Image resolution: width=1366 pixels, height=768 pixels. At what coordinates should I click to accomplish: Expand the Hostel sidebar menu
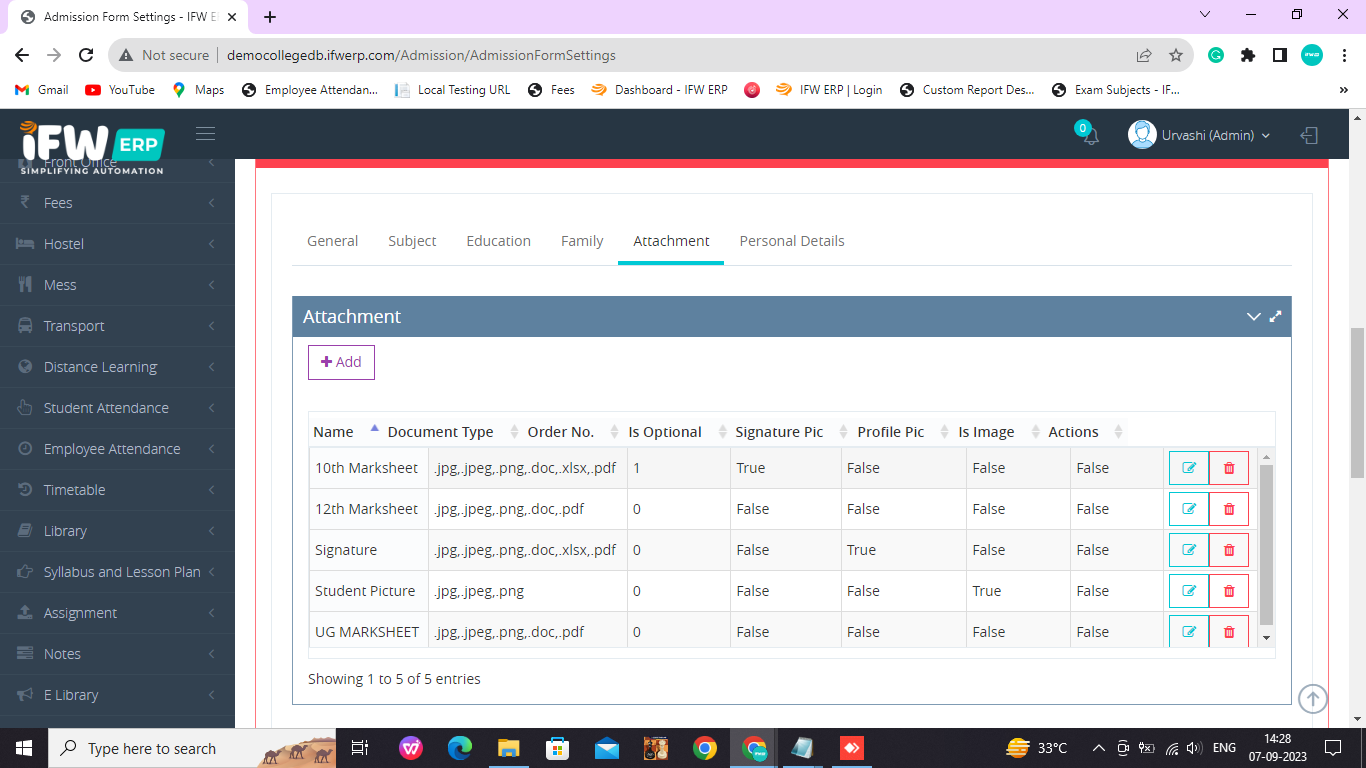pyautogui.click(x=117, y=243)
